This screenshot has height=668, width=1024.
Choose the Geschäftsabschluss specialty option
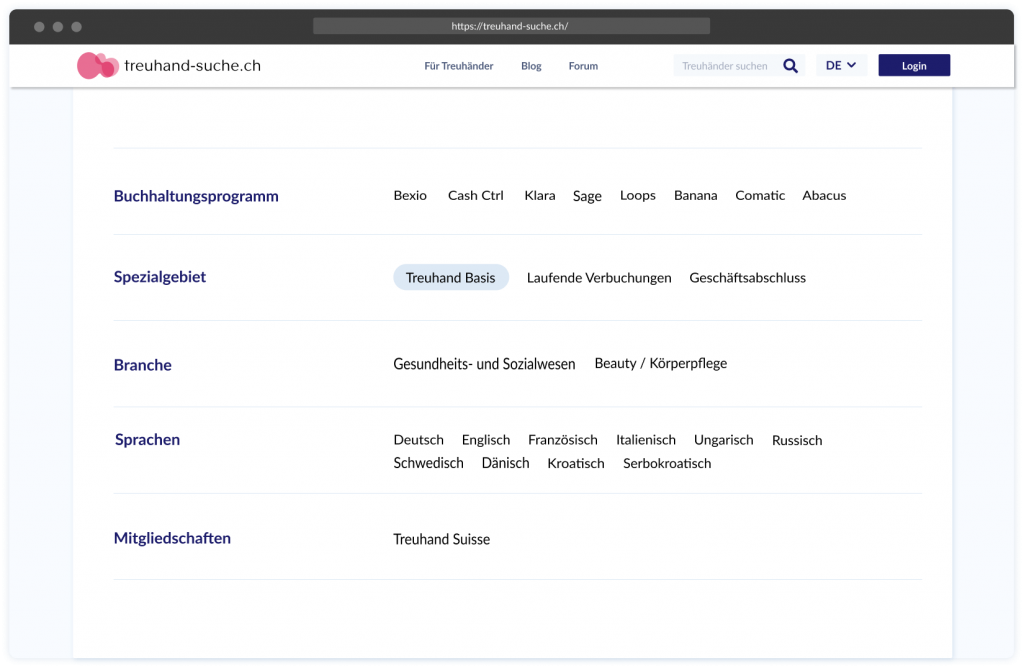click(x=747, y=278)
